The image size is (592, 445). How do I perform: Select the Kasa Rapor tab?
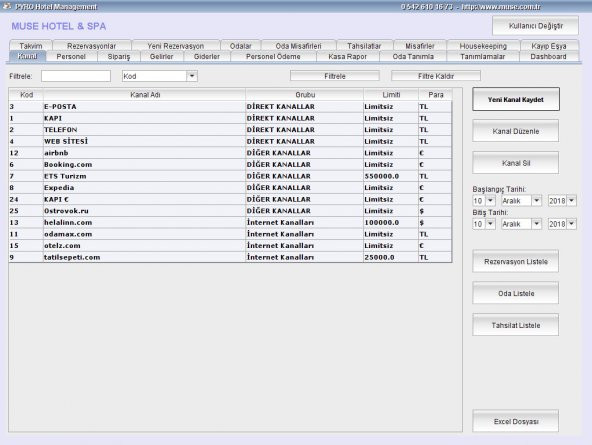pyautogui.click(x=347, y=57)
